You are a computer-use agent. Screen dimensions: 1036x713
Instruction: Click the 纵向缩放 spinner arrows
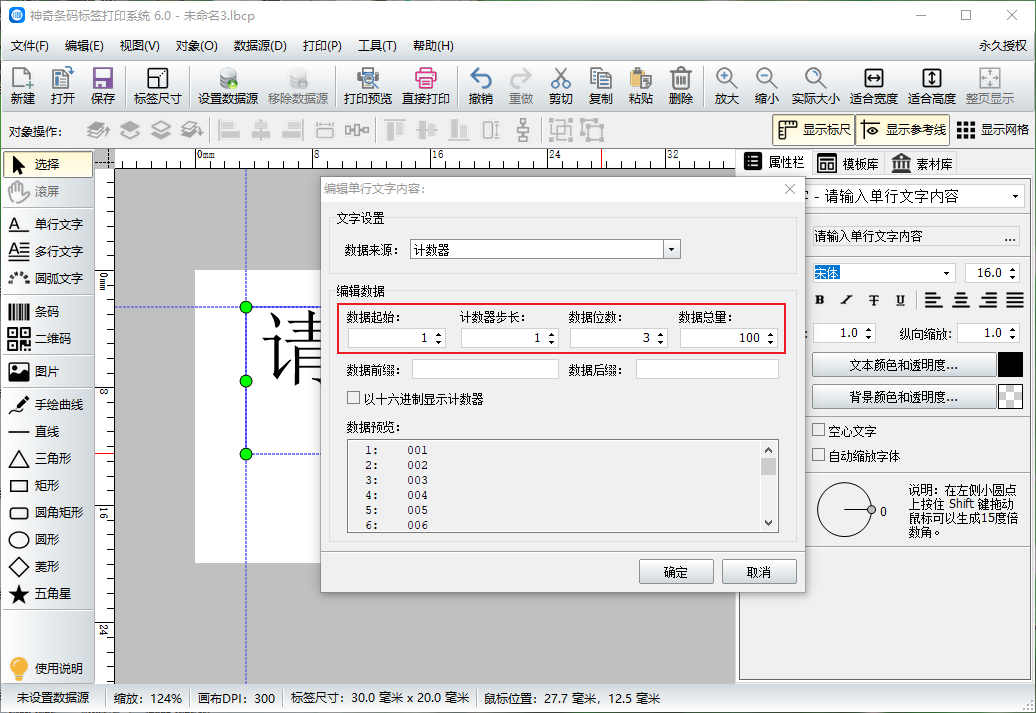pos(1013,333)
